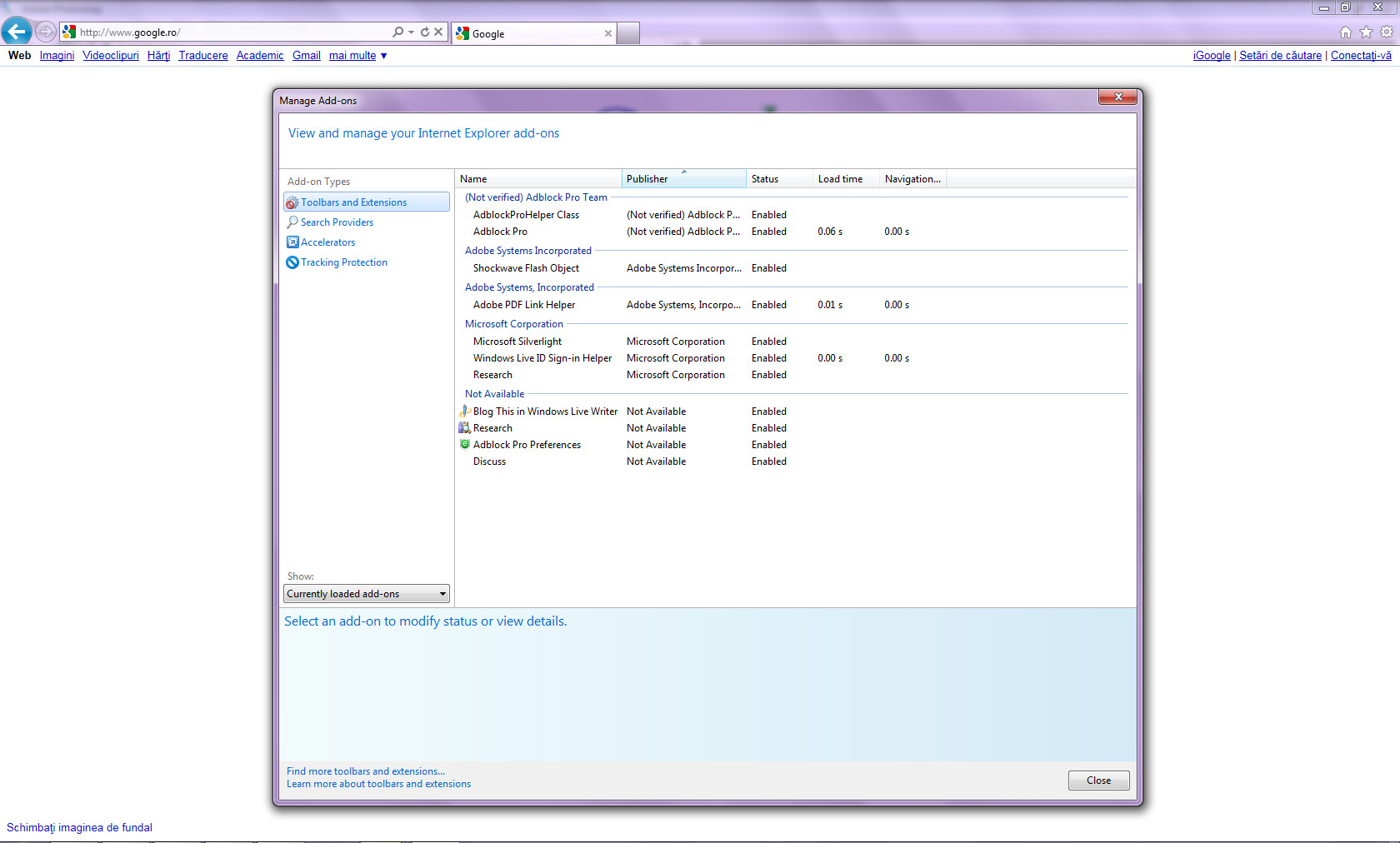This screenshot has width=1400, height=843.
Task: Select the Adobe PDF Link Helper add-on
Action: point(792,305)
